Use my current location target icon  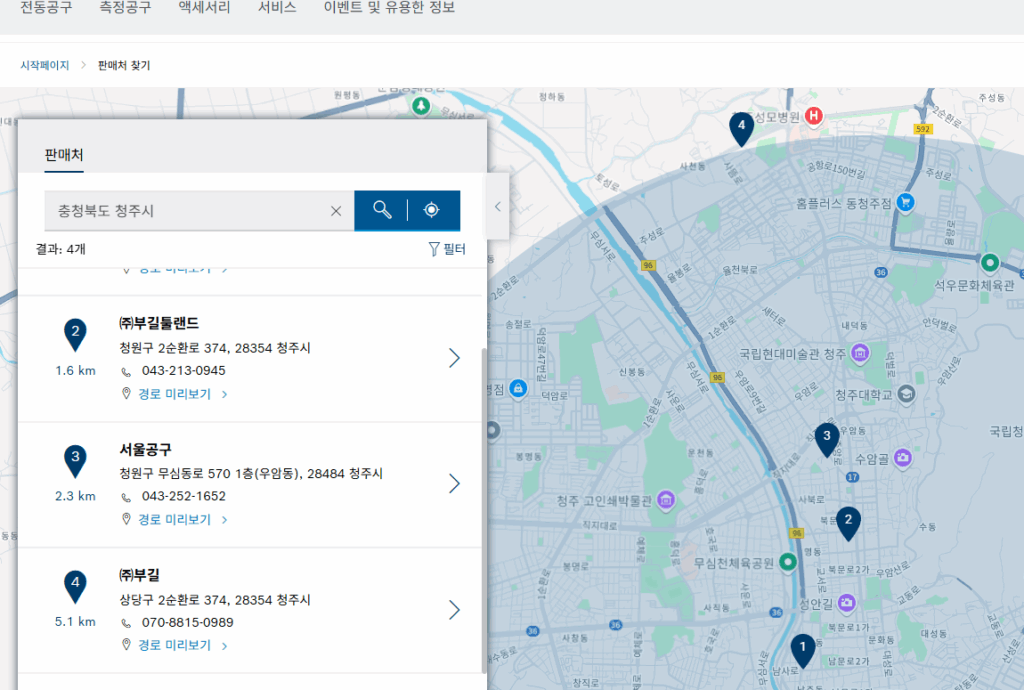pyautogui.click(x=431, y=210)
